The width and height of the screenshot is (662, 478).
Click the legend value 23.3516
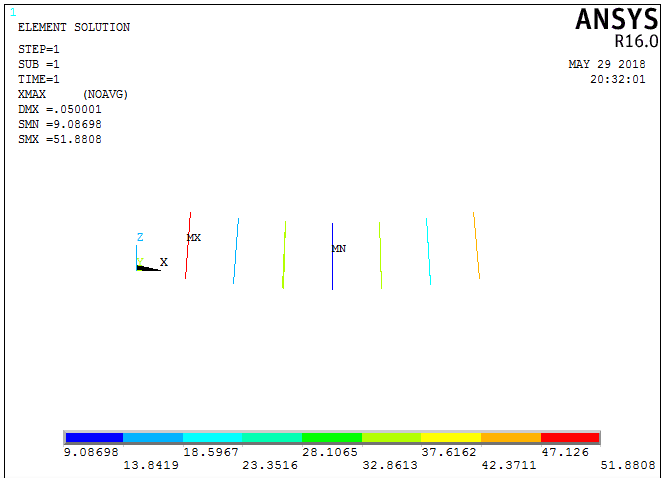click(270, 465)
